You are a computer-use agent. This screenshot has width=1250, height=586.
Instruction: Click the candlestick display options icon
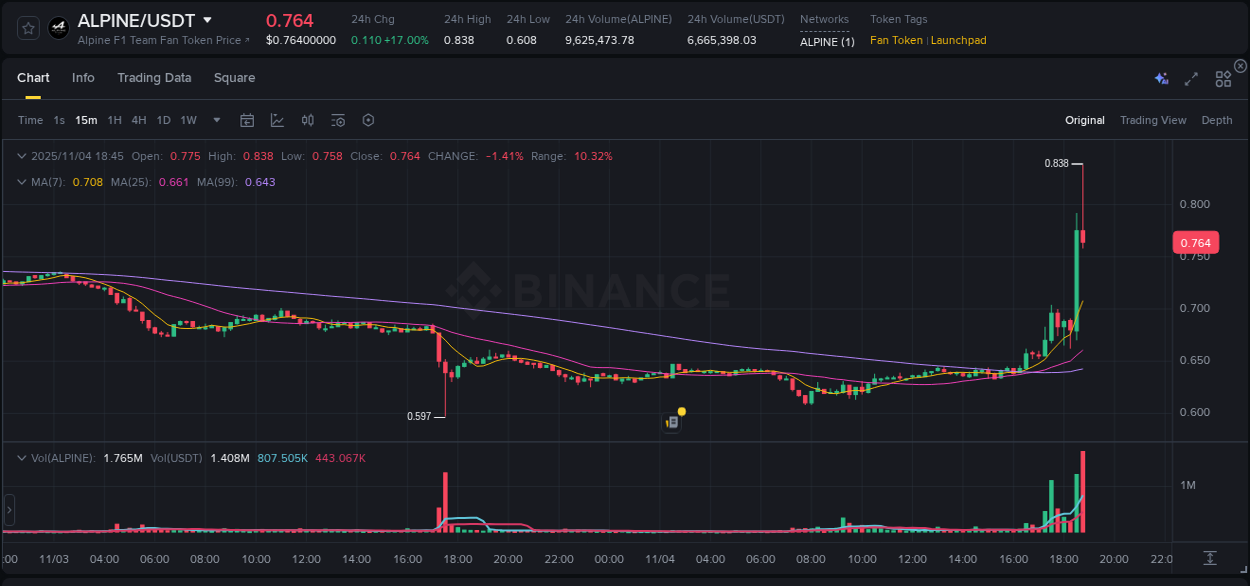click(307, 120)
